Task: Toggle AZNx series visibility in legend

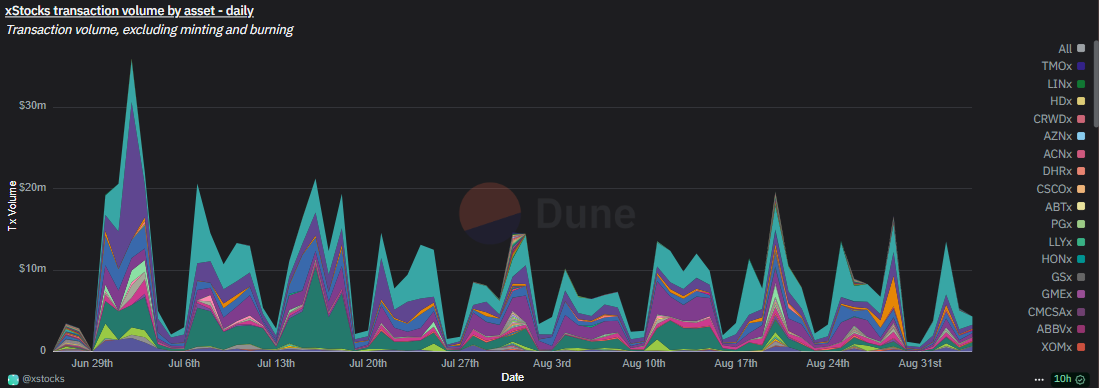Action: [x=1065, y=136]
